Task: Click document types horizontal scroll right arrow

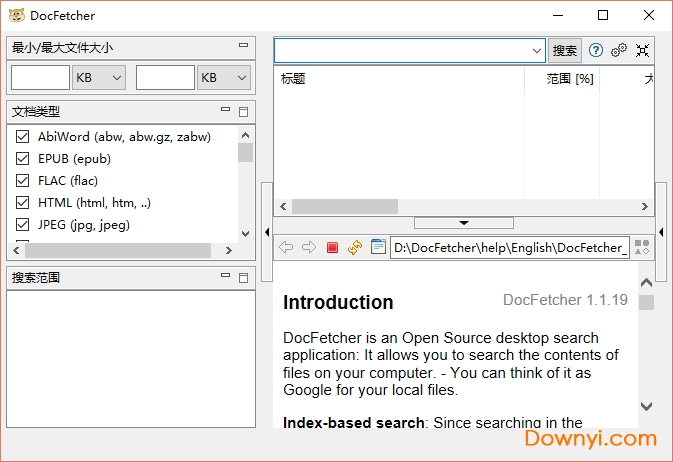Action: coord(229,250)
